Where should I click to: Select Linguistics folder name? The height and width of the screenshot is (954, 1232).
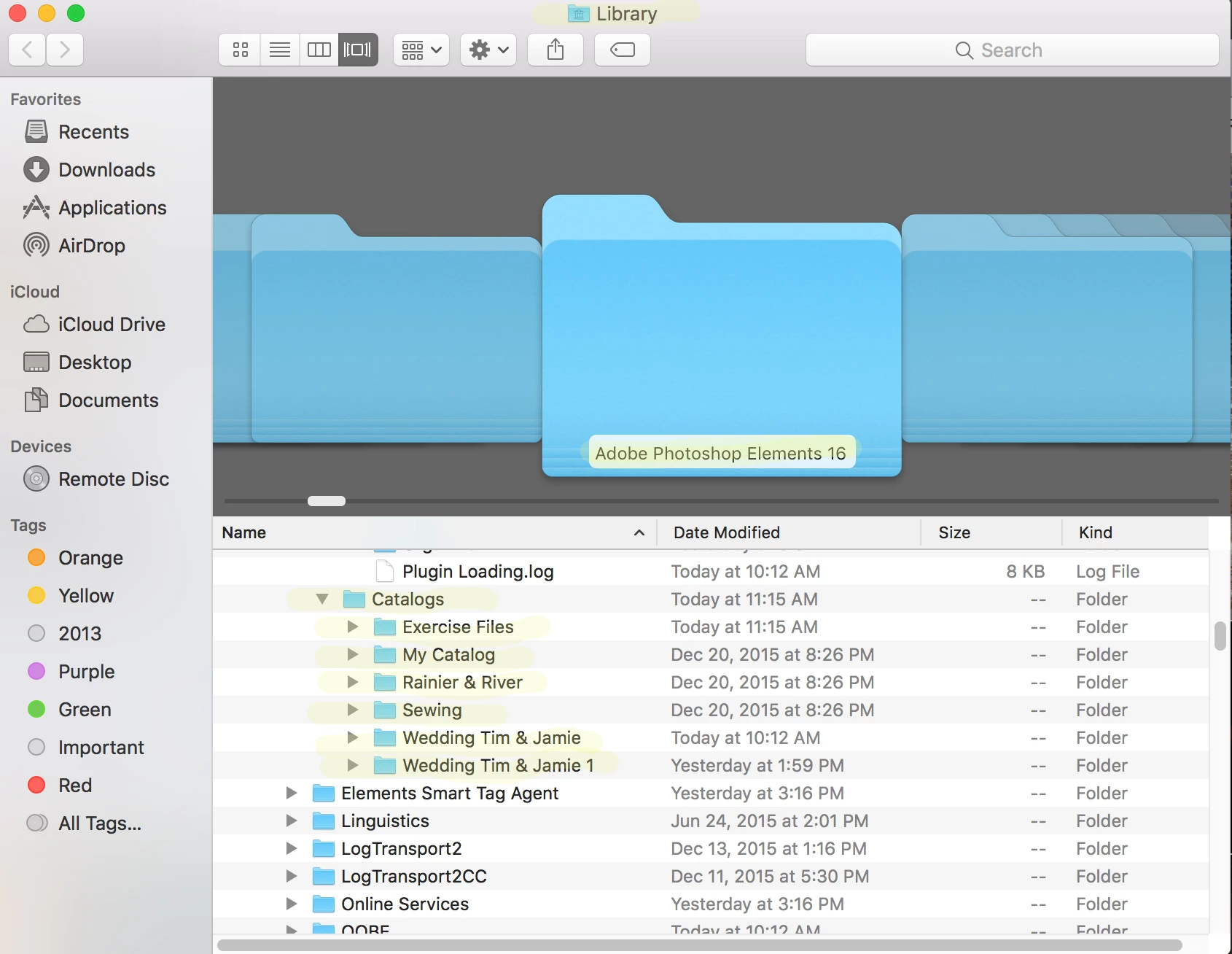(385, 821)
